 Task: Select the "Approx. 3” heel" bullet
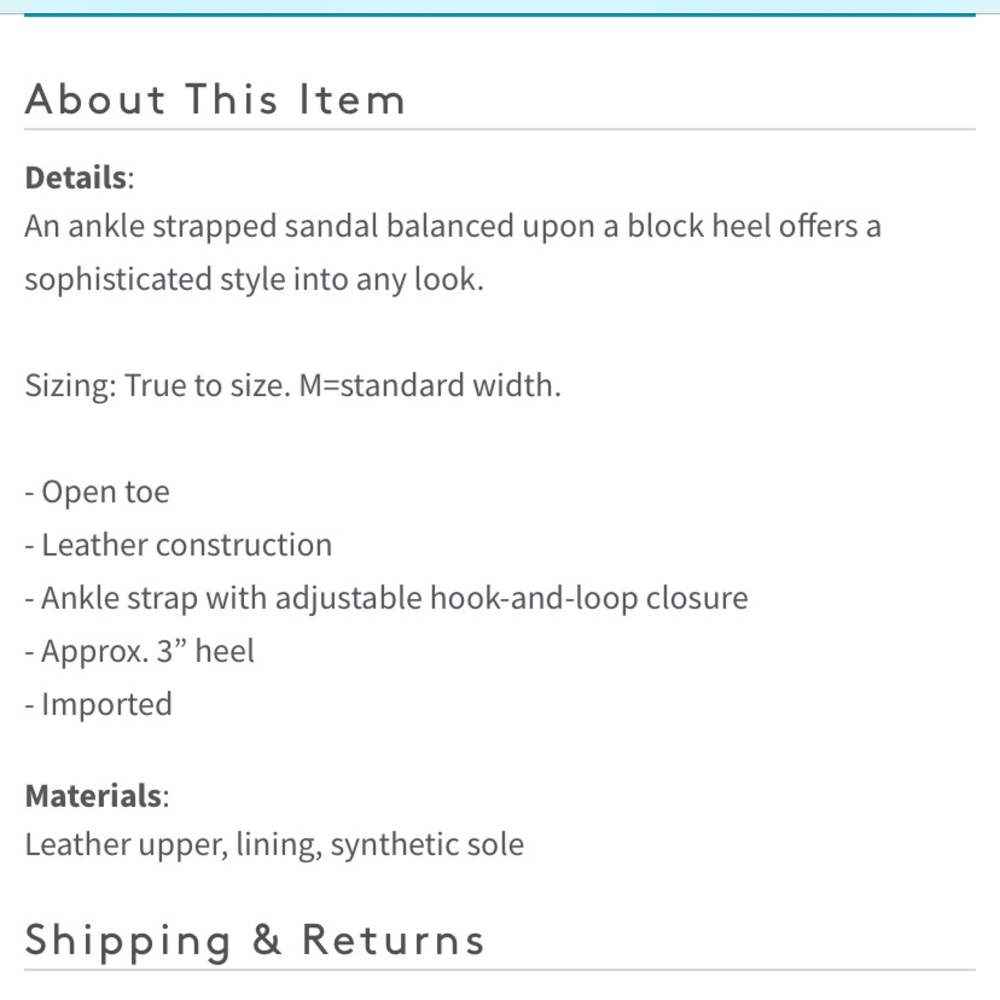pyautogui.click(x=139, y=651)
